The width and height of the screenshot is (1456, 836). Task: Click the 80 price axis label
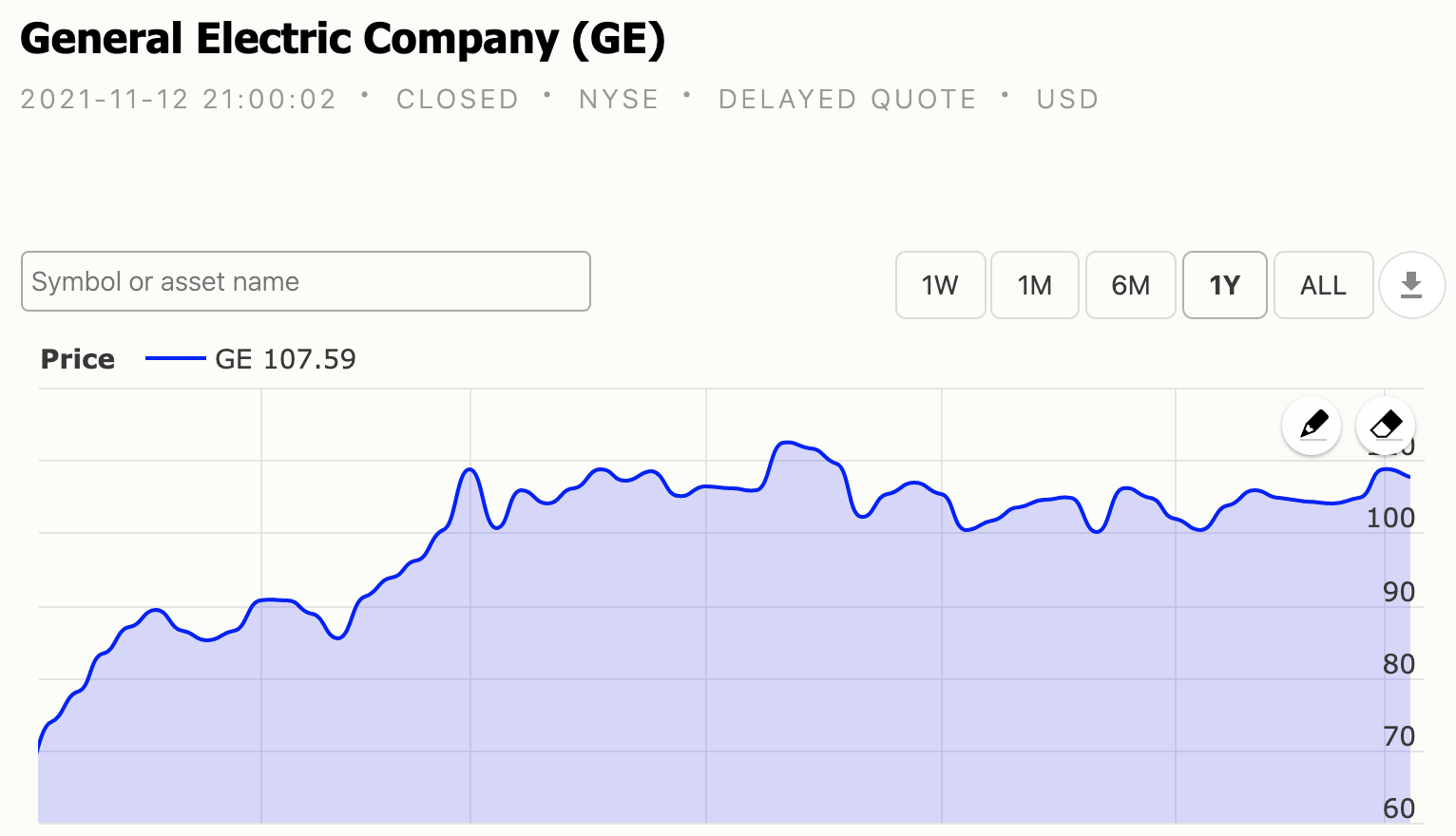(x=1399, y=664)
